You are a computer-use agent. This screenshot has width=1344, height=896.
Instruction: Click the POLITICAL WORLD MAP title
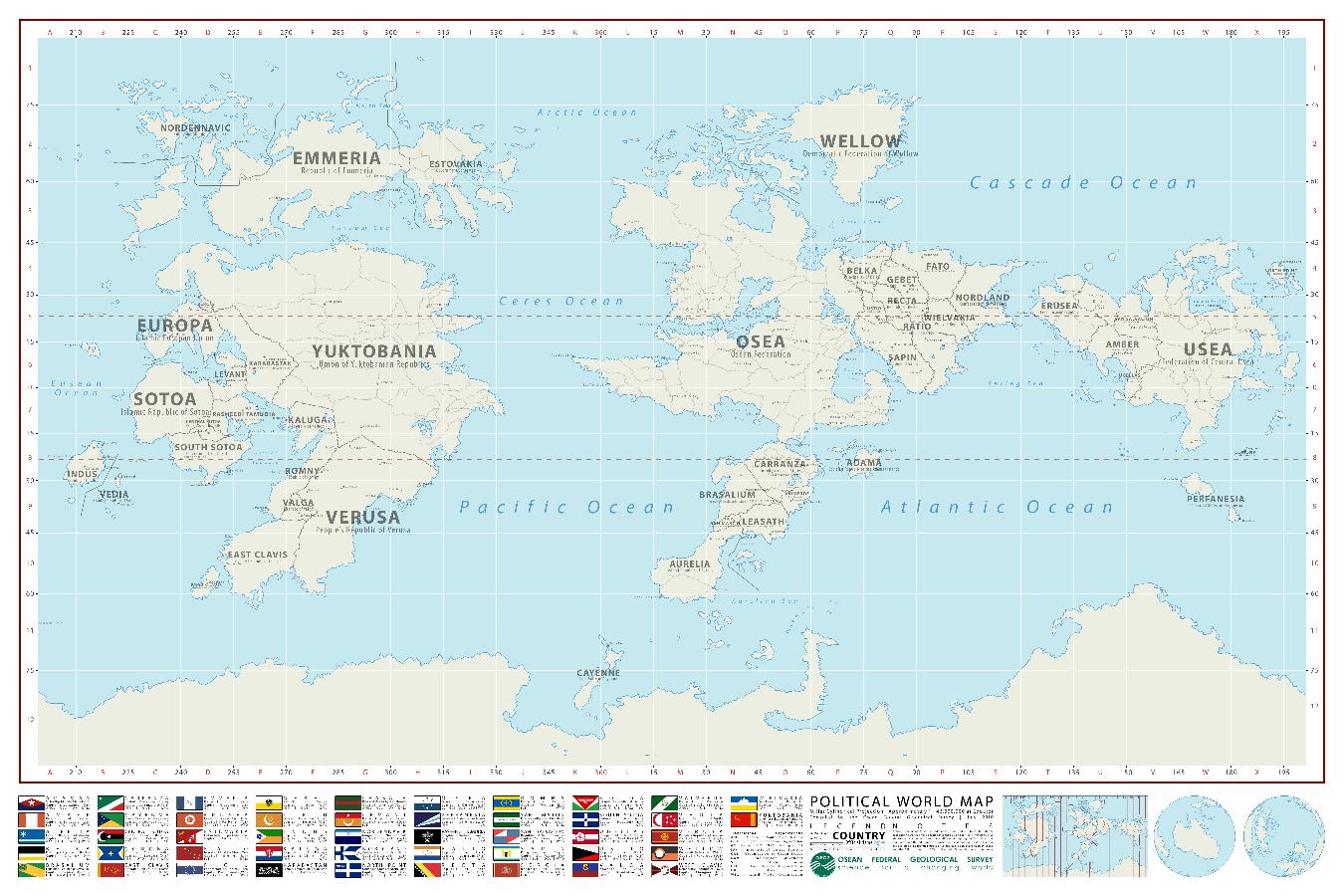[901, 801]
